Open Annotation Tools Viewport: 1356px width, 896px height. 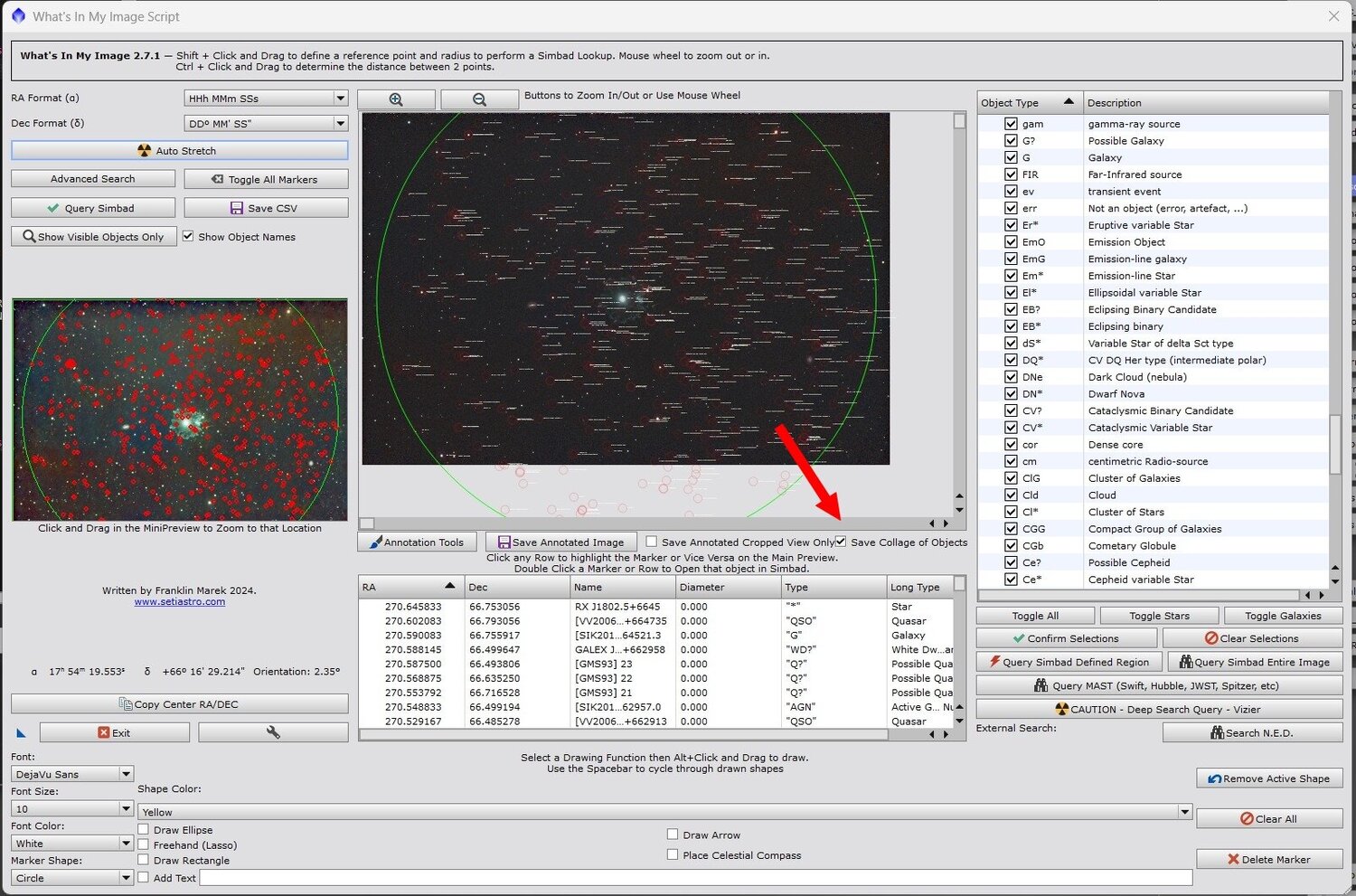pyautogui.click(x=416, y=542)
